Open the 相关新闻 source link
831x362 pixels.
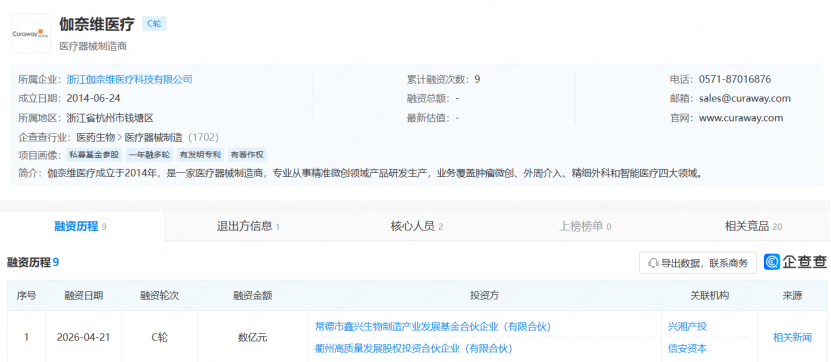pyautogui.click(x=792, y=337)
